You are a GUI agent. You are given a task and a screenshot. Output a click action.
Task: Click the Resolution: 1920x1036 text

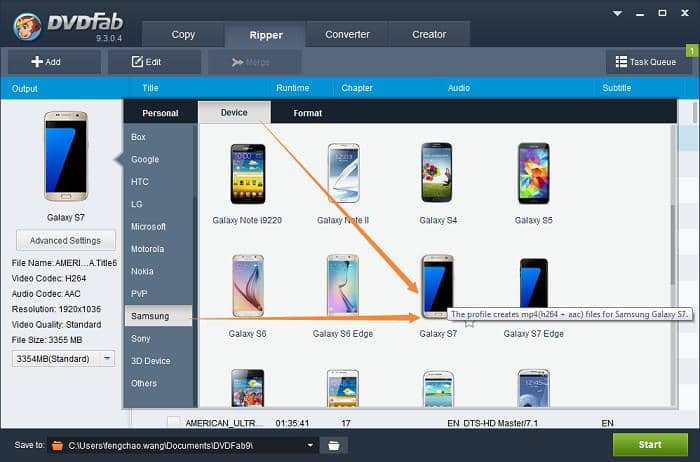pos(56,309)
